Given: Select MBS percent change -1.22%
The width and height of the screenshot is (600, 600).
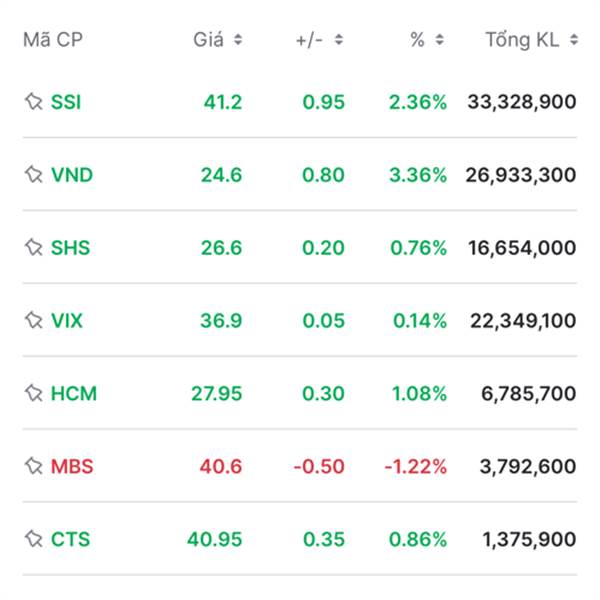Looking at the screenshot, I should pos(416,466).
